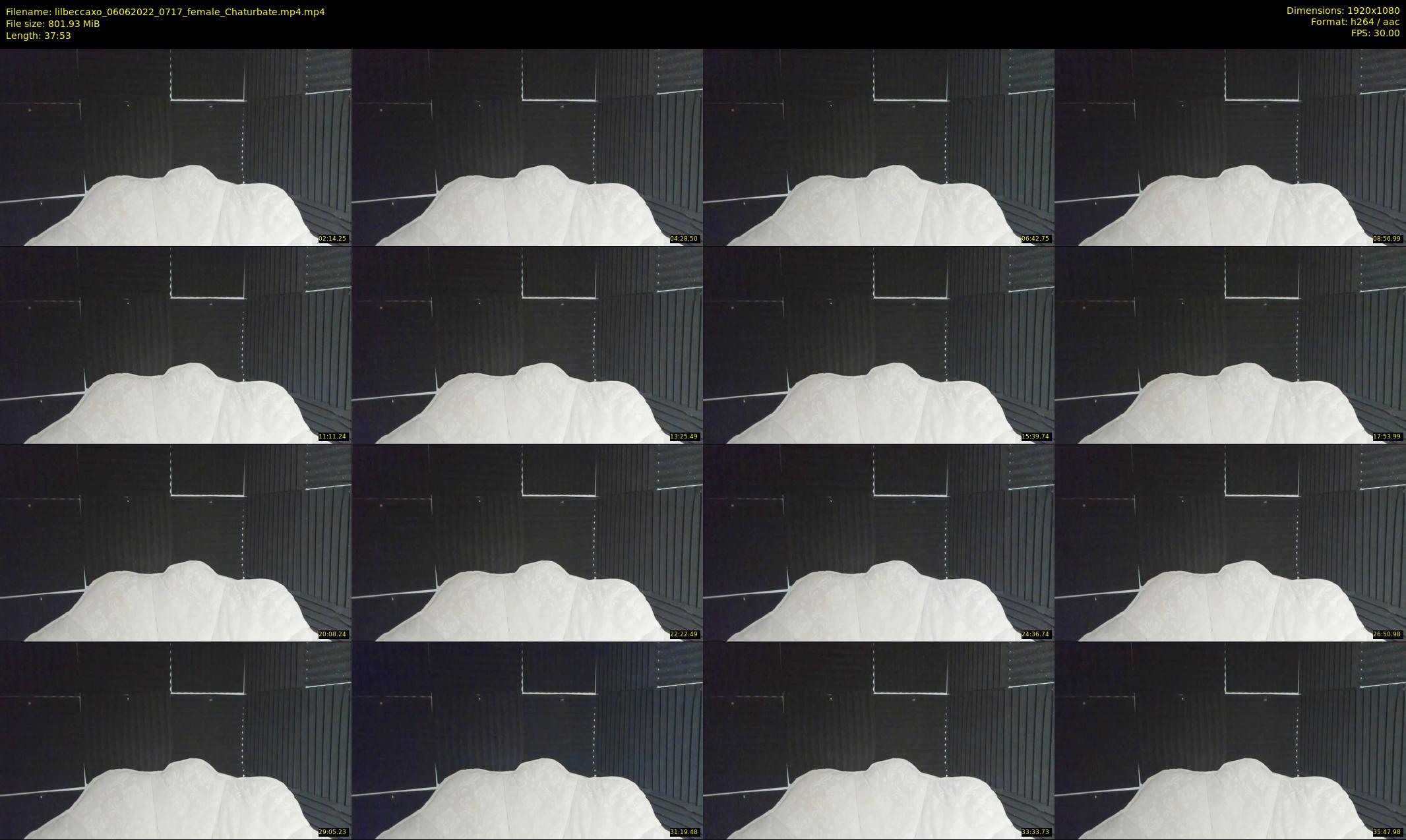1406x840 pixels.
Task: Open the frame at 08:56.99
Action: [x=1231, y=147]
